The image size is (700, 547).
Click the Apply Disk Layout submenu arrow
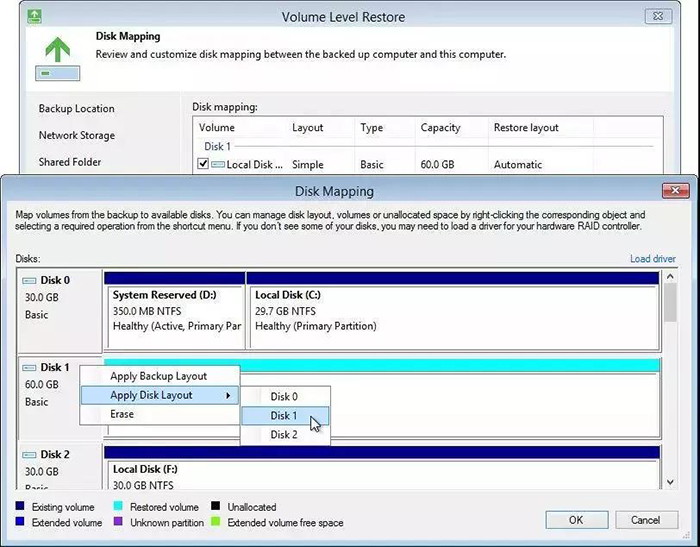tap(228, 396)
